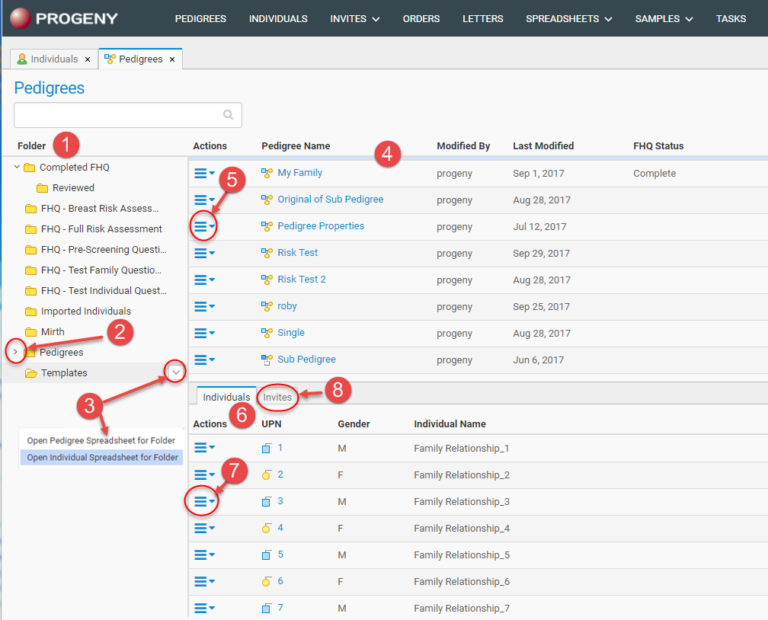Screen dimensions: 768x620
Task: Click the pedigree icon beside My Family
Action: point(267,173)
